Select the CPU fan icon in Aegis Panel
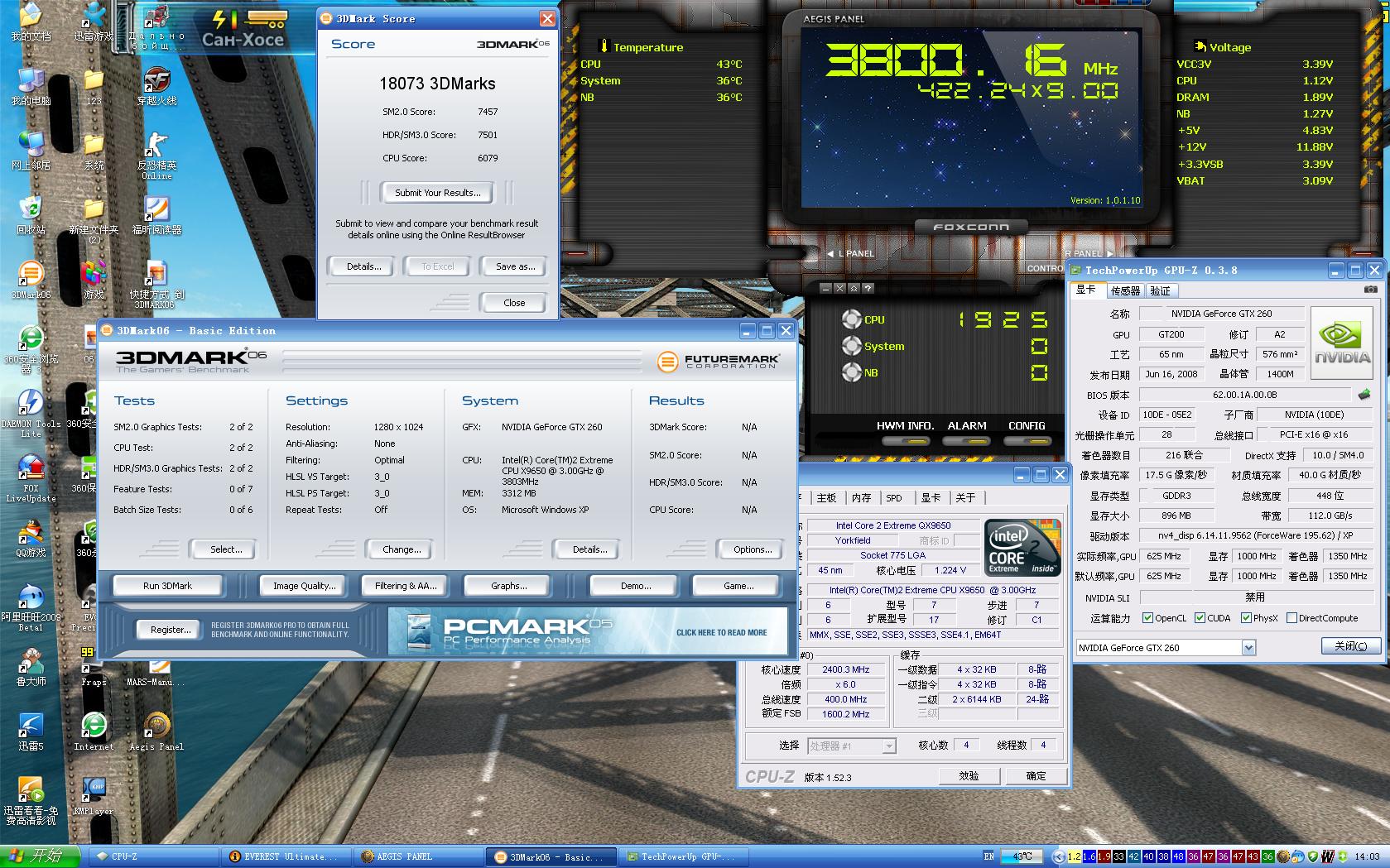The width and height of the screenshot is (1390, 868). click(x=851, y=319)
